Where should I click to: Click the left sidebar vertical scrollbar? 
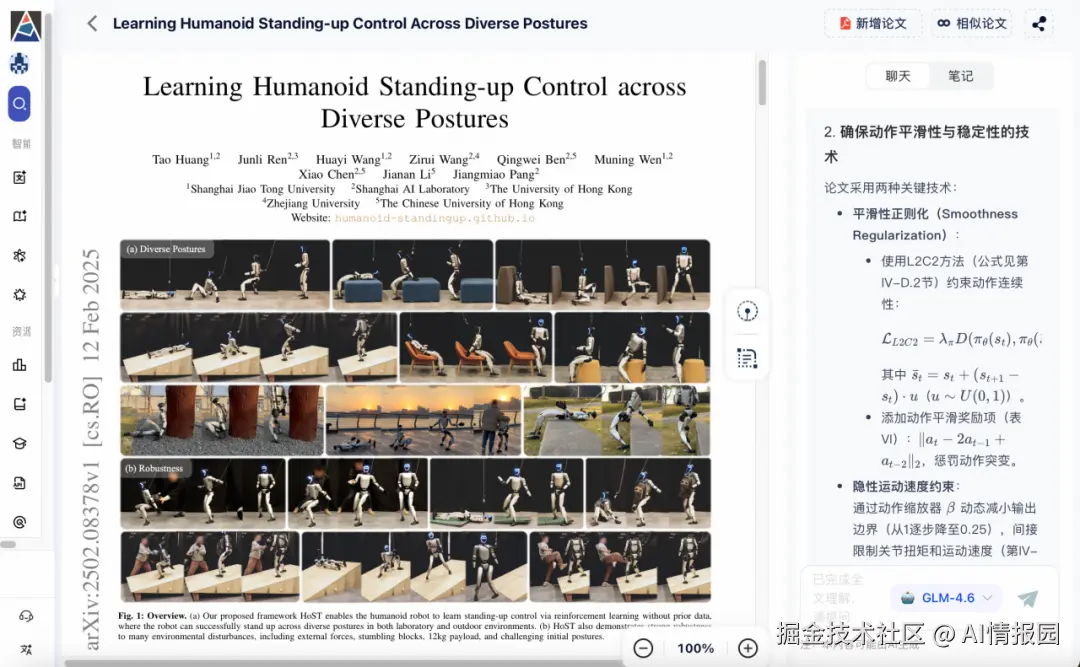point(48,200)
